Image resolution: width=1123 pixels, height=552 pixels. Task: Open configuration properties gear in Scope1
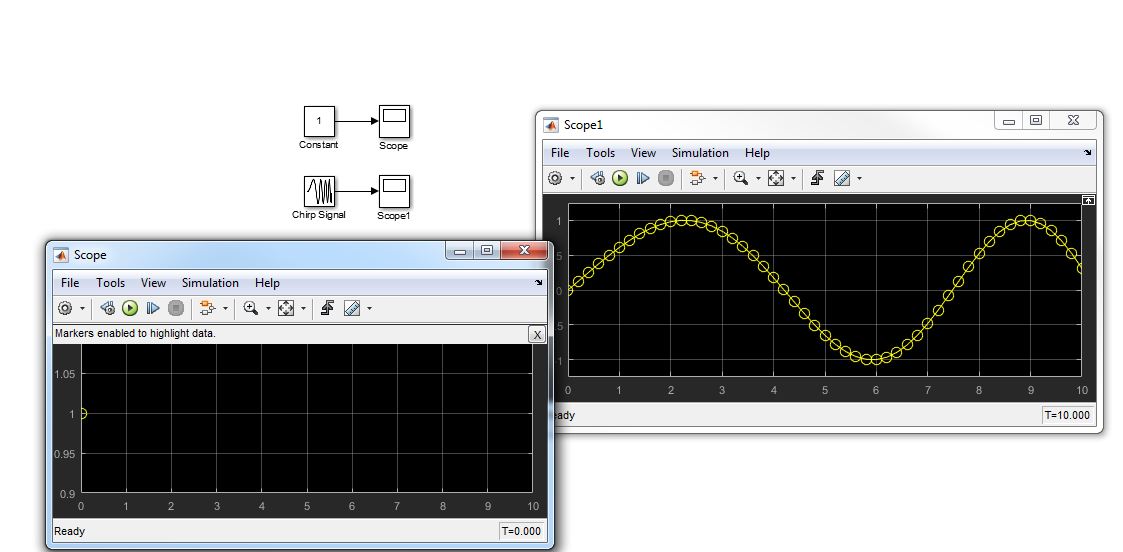click(555, 178)
